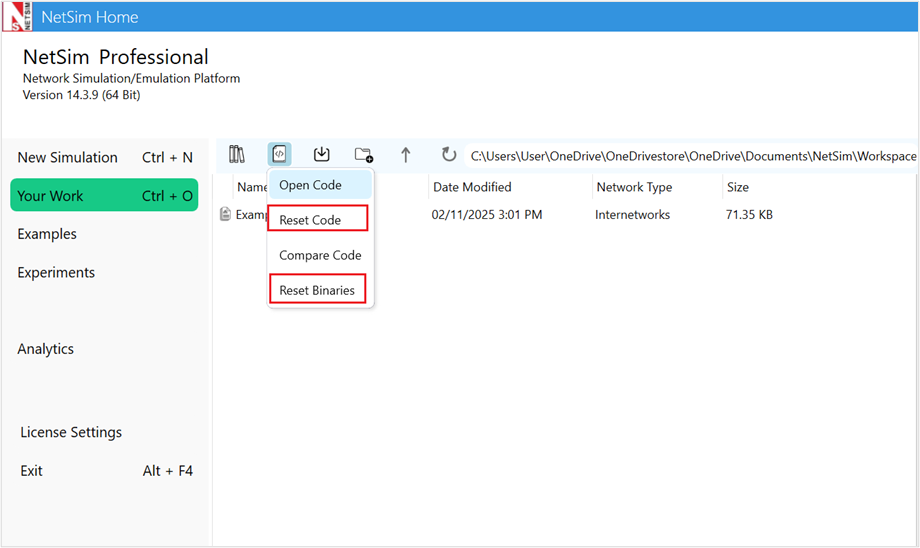Image resolution: width=920 pixels, height=548 pixels.
Task: Choose Compare Code from the dropdown
Action: [x=320, y=255]
